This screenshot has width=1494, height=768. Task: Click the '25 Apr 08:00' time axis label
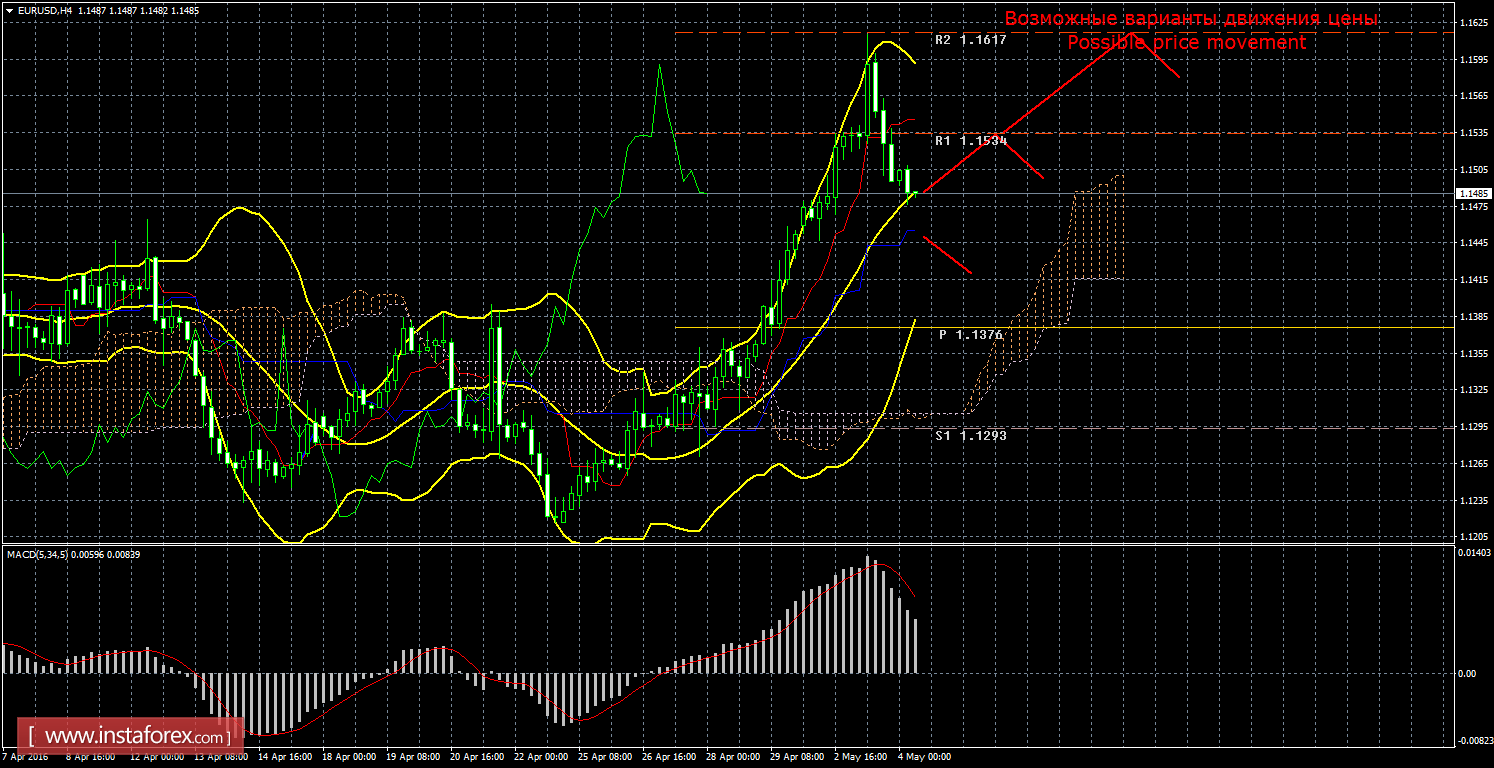pyautogui.click(x=605, y=757)
